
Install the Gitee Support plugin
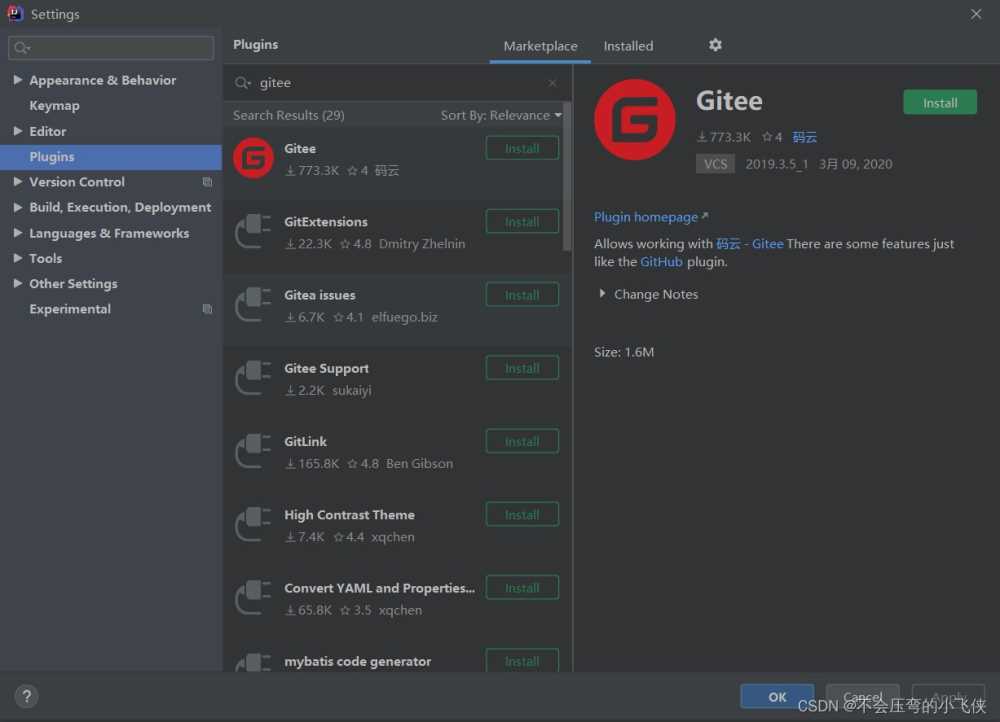click(522, 369)
